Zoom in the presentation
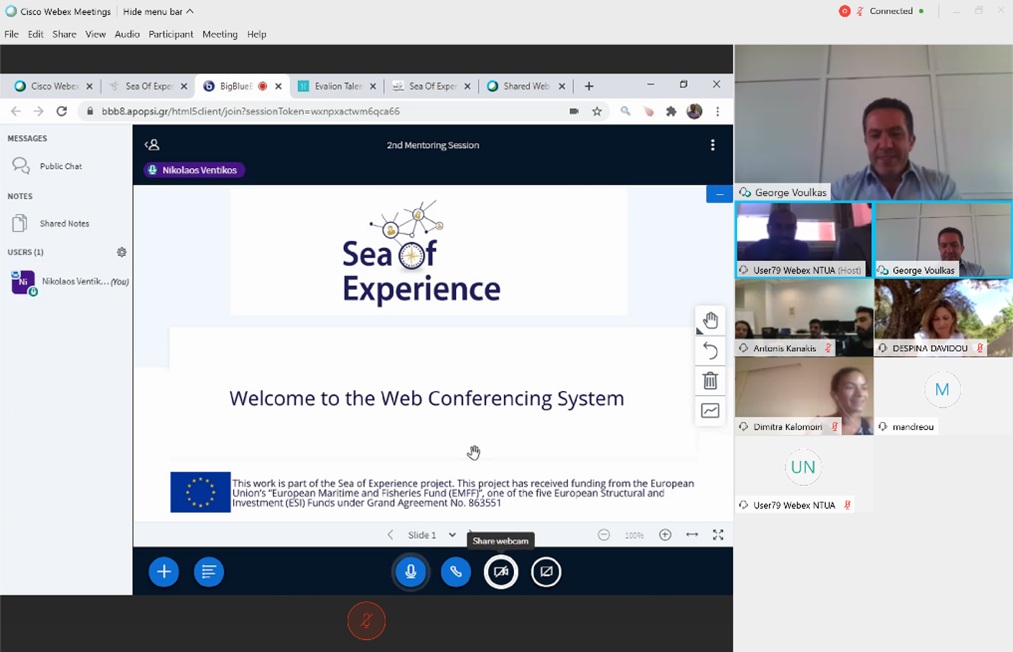 coord(665,535)
